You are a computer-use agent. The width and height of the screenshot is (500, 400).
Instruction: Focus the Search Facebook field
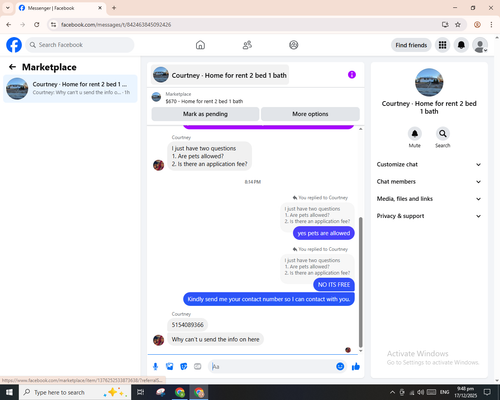point(80,45)
